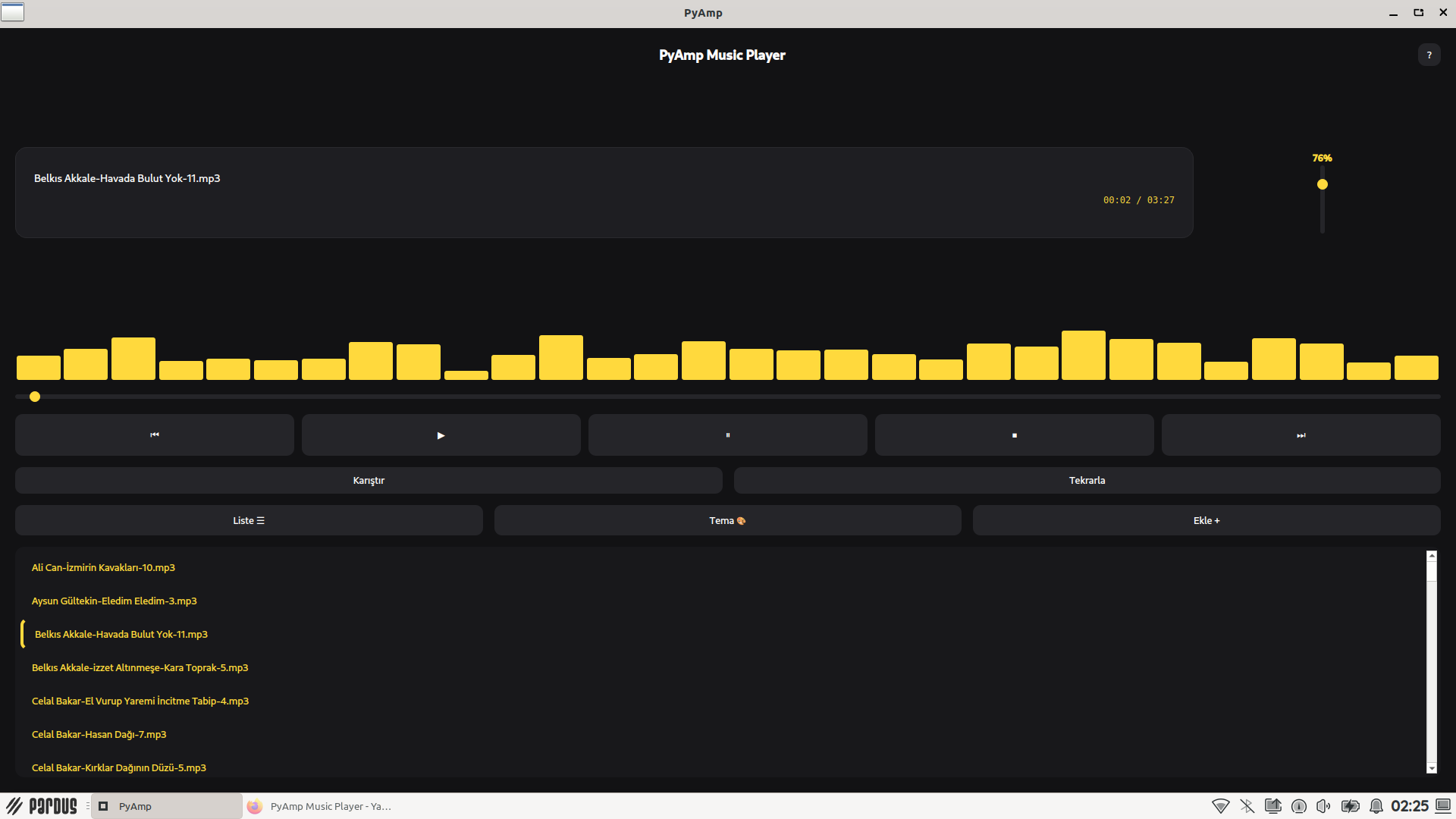Viewport: 1456px width, 819px height.
Task: Click the playlist scrollbar up arrow
Action: (x=1432, y=556)
